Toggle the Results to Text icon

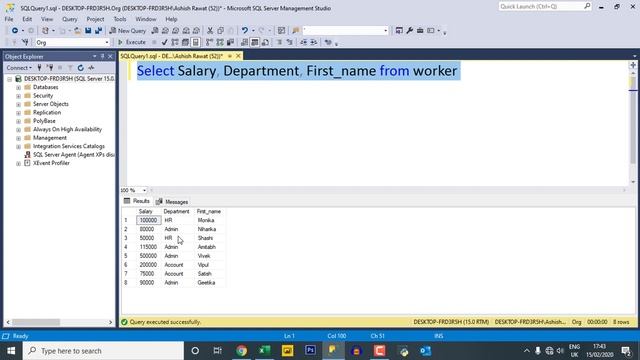(x=244, y=42)
